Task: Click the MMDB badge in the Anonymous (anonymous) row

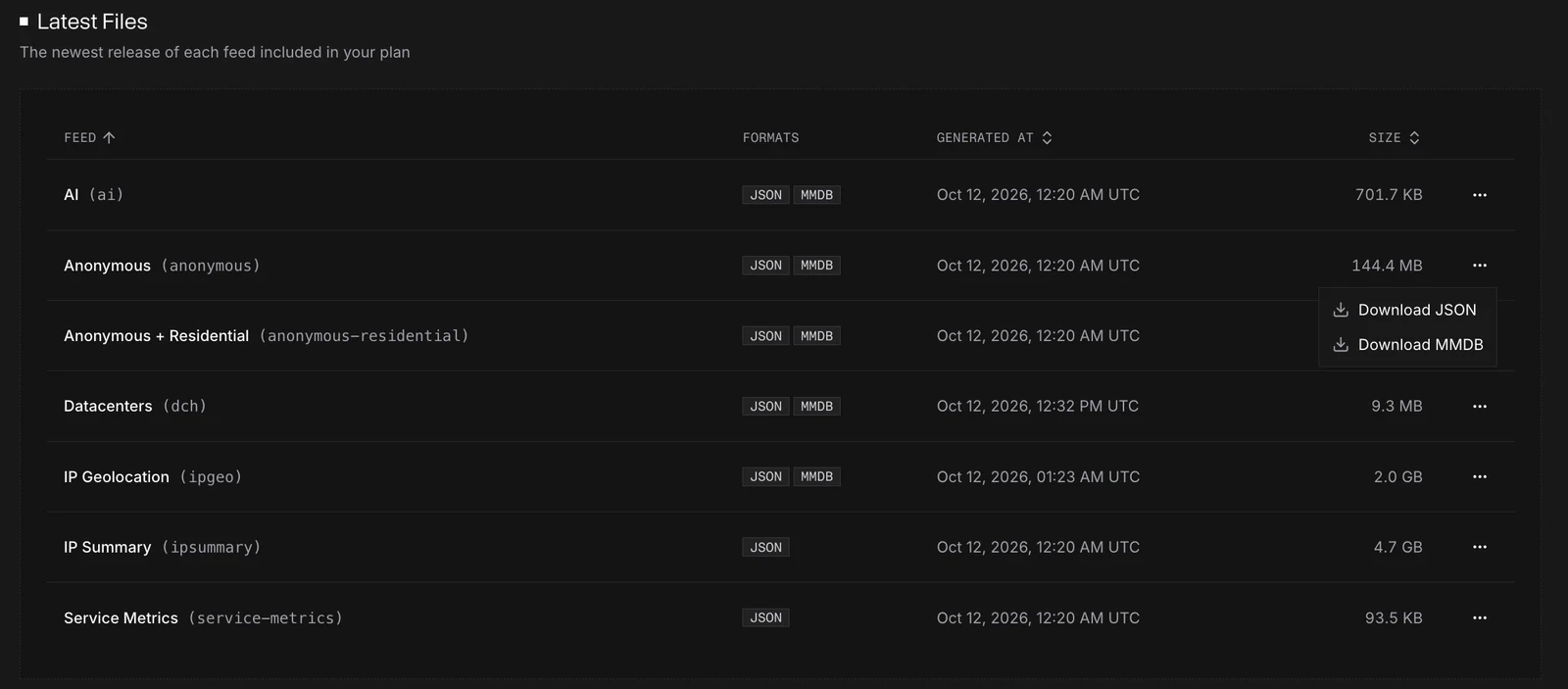Action: click(x=816, y=266)
